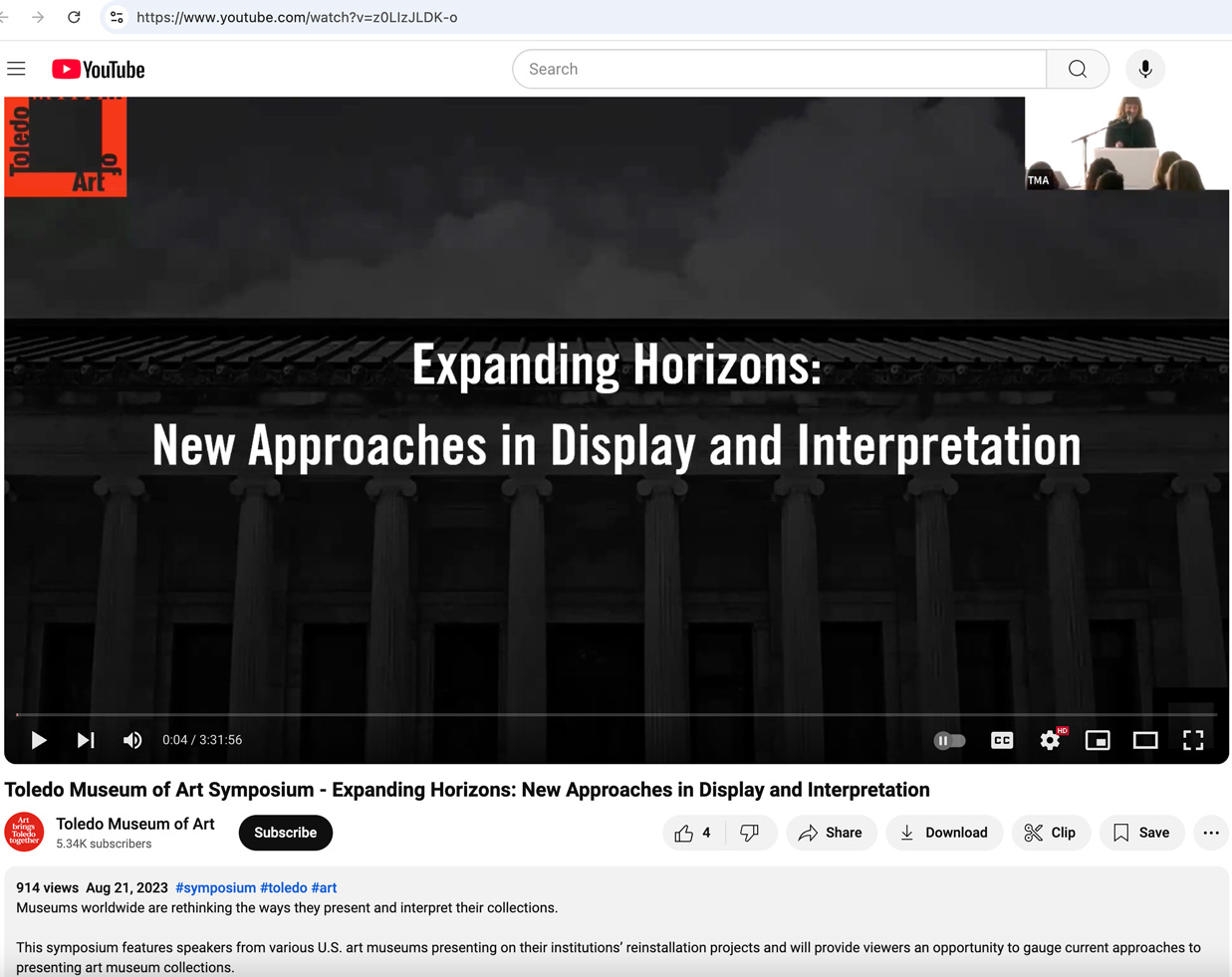Go to the YouTube home logo

(x=99, y=69)
